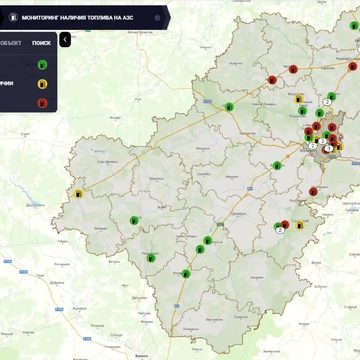Open the southernmost green station marker
This screenshot has width=360, height=360.
pyautogui.click(x=186, y=274)
